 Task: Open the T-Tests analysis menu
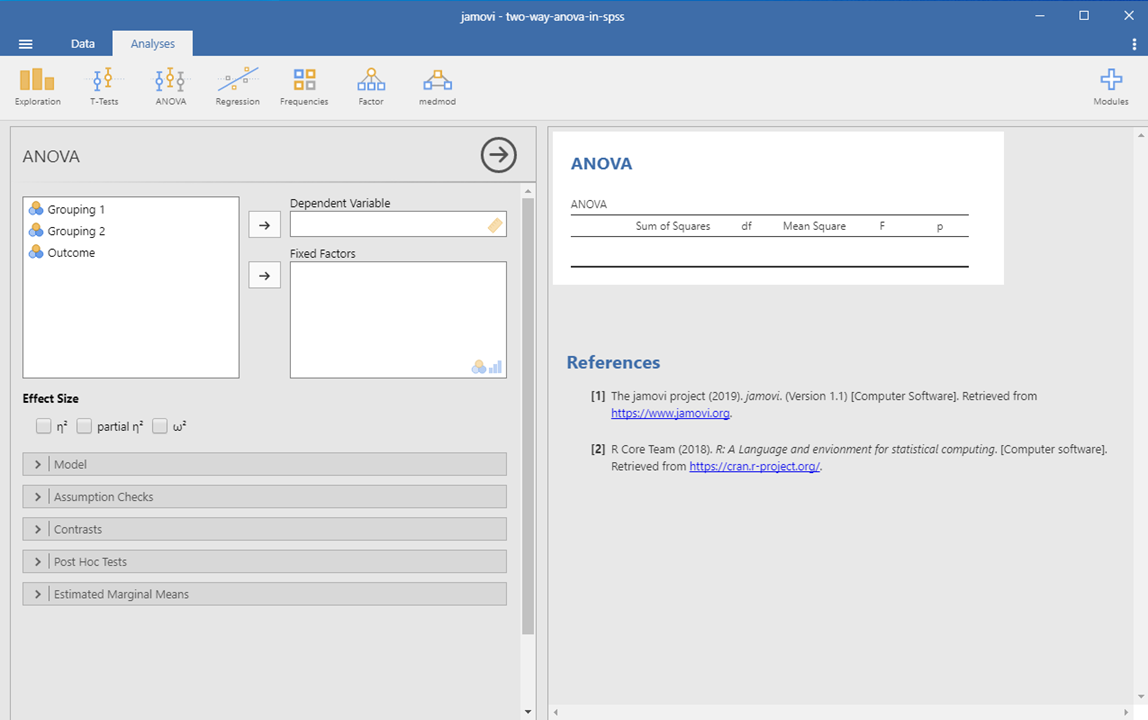[x=104, y=87]
